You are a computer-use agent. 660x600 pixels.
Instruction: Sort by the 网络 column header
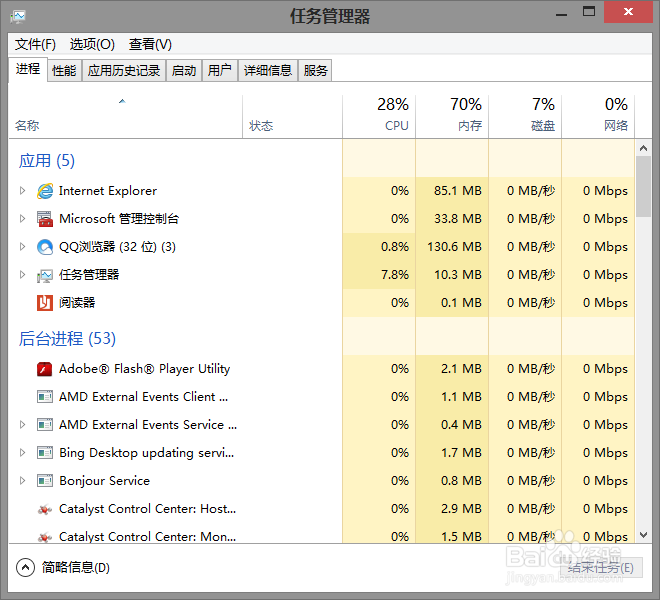click(598, 117)
